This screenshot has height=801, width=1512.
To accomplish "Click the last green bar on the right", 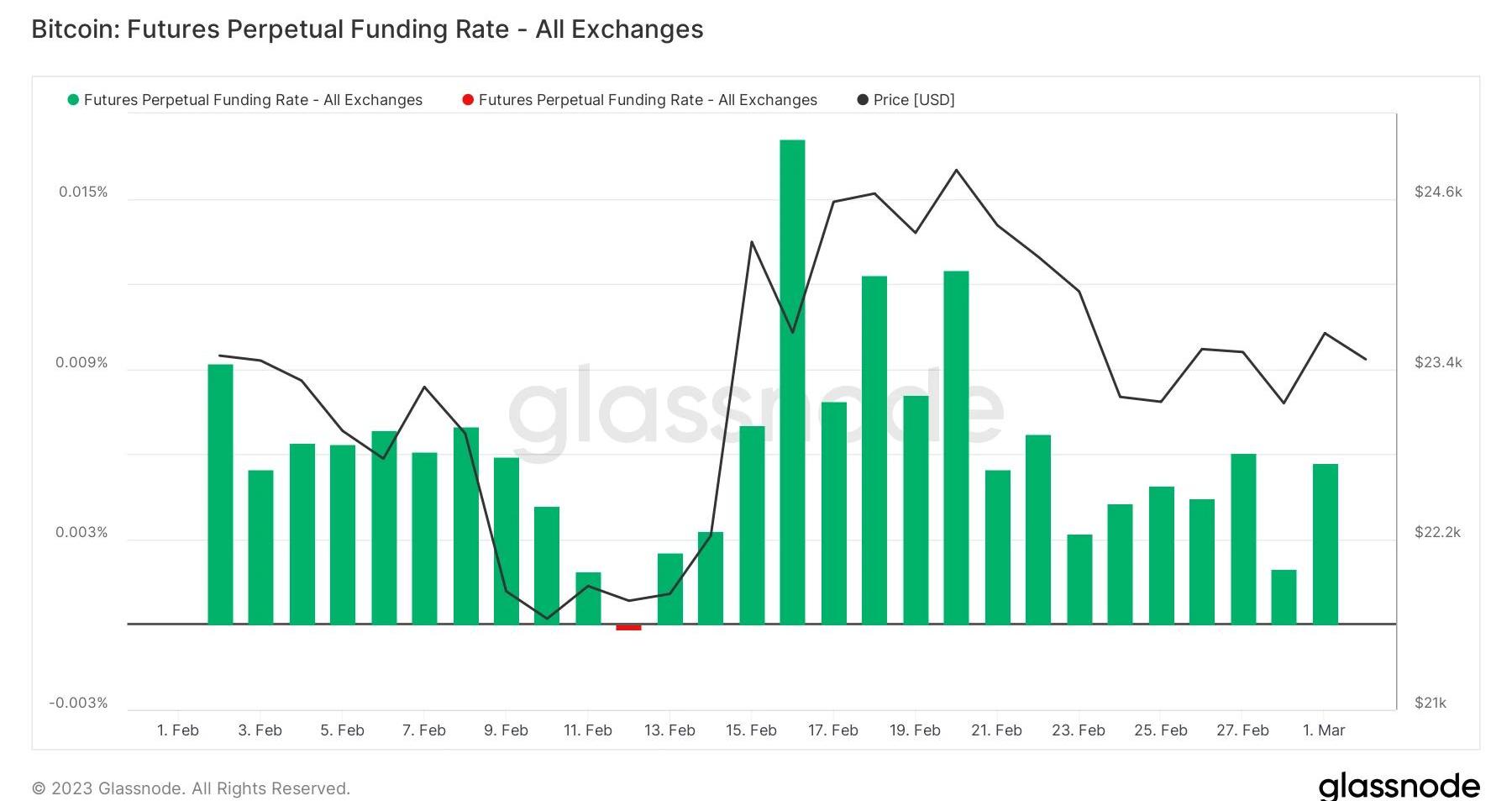I will click(x=1325, y=544).
